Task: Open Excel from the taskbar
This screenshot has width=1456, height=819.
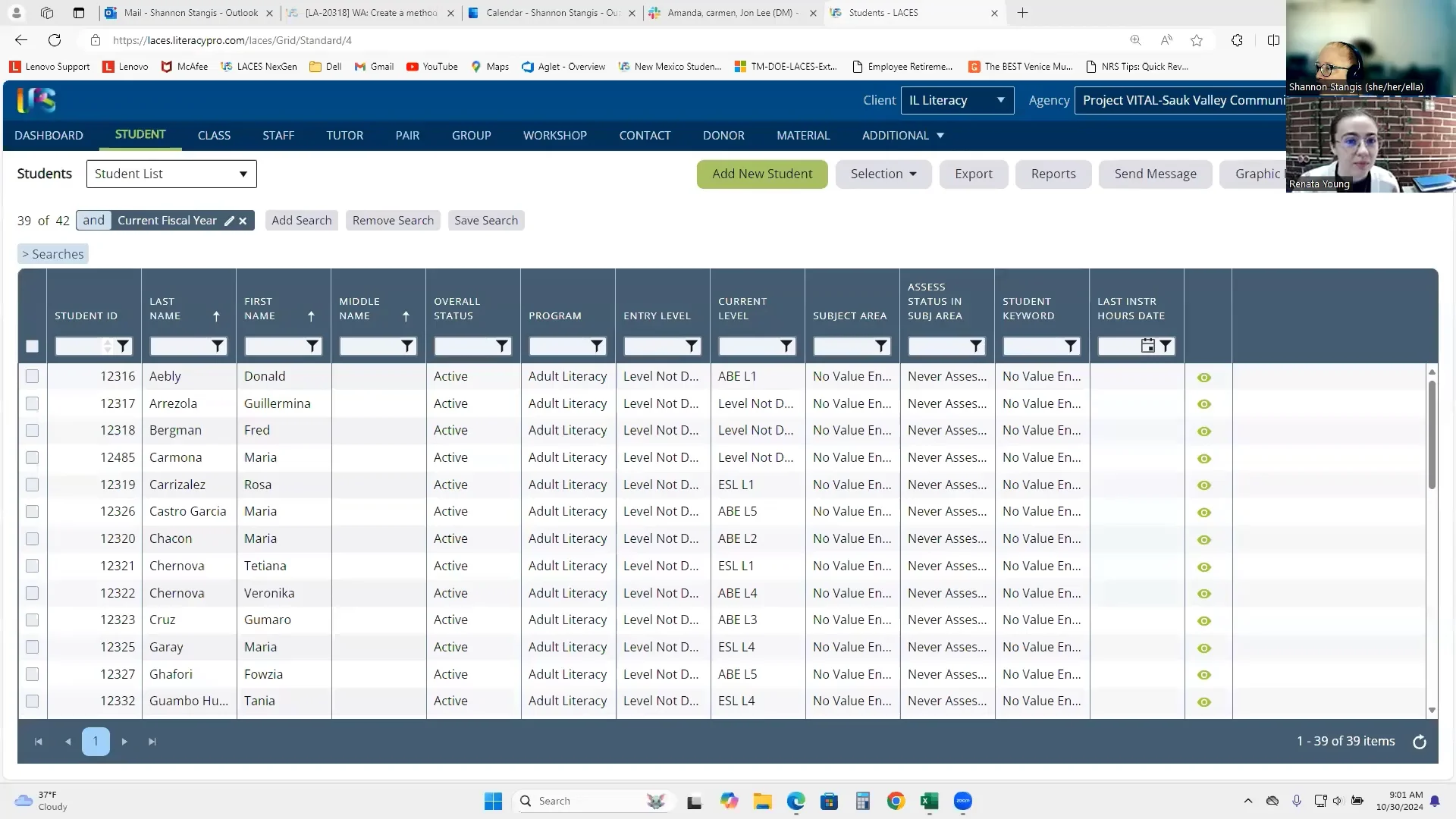Action: [929, 802]
